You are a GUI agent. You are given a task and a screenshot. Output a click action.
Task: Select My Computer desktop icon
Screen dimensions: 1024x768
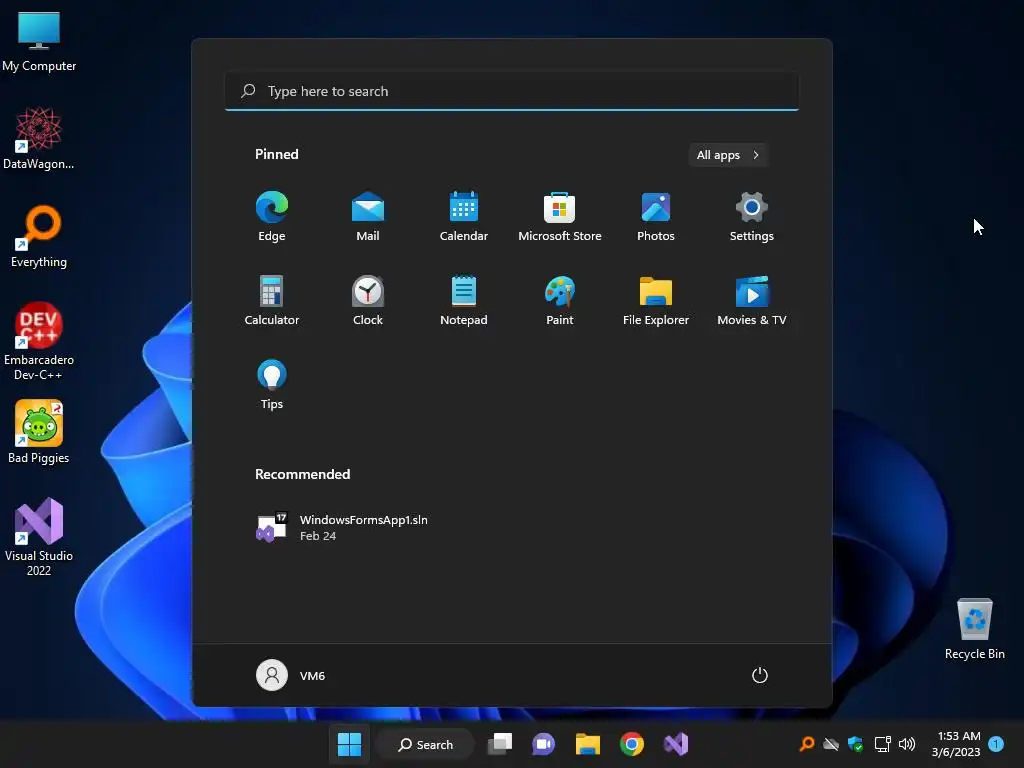point(39,42)
